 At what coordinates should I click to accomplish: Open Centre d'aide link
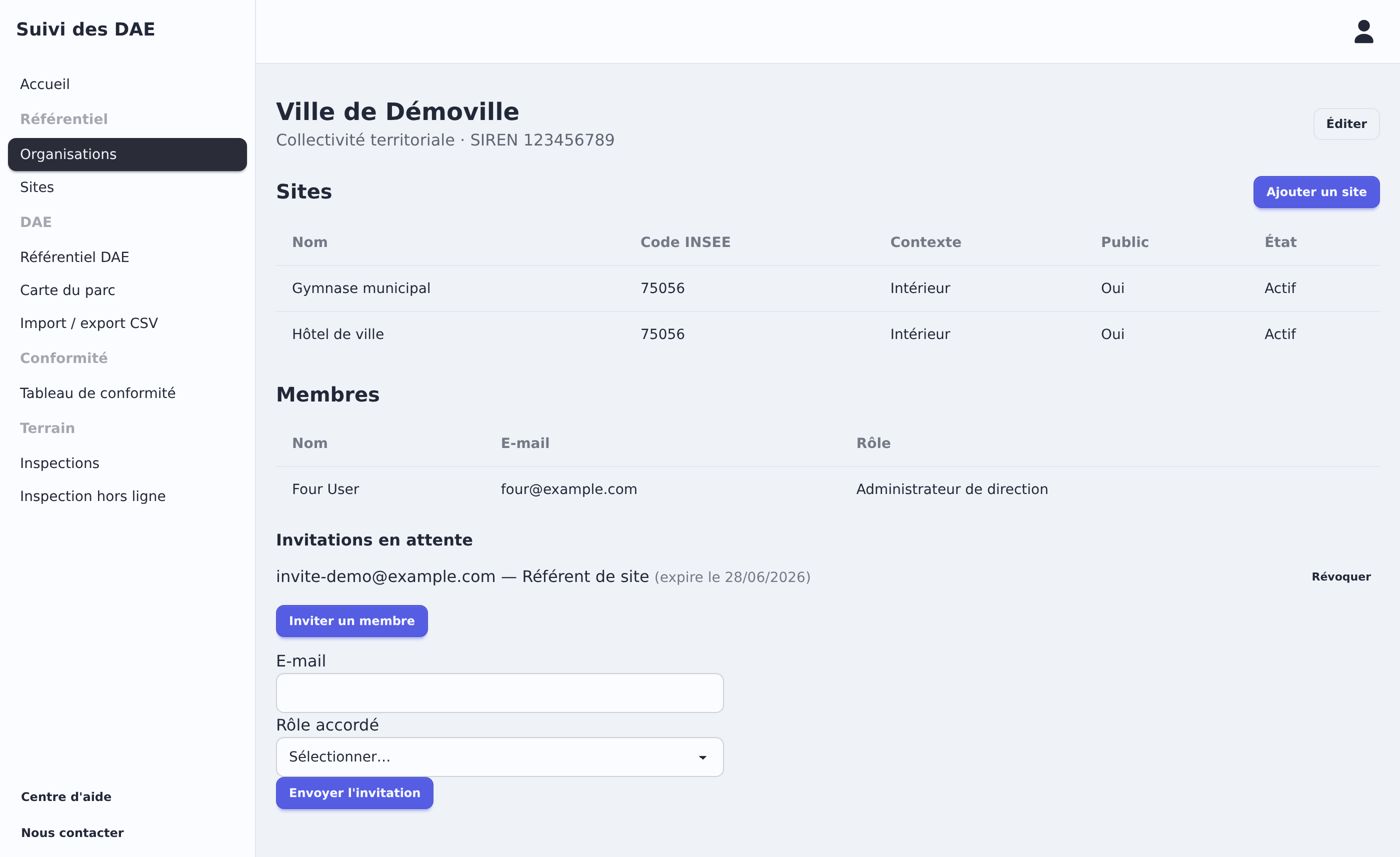point(66,797)
